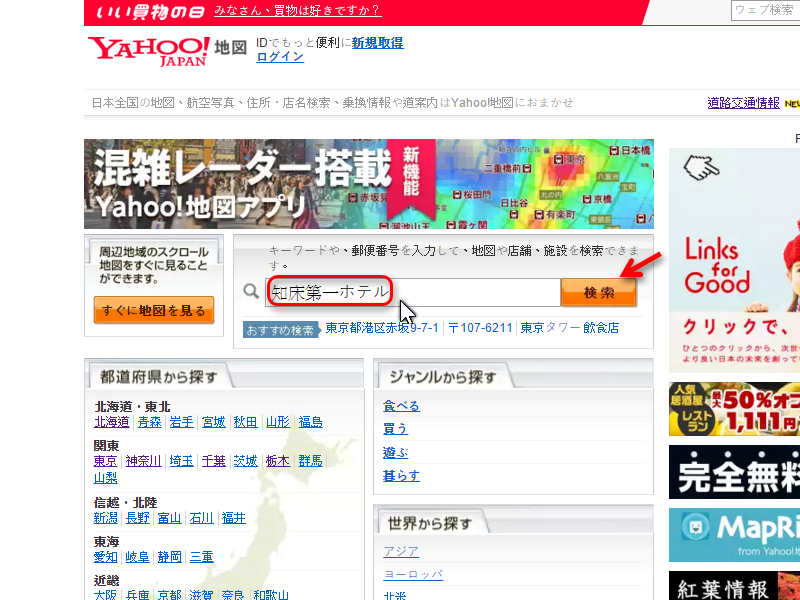The height and width of the screenshot is (600, 800).
Task: Select suggested search 東京タワー 飲食店
Action: click(x=569, y=328)
